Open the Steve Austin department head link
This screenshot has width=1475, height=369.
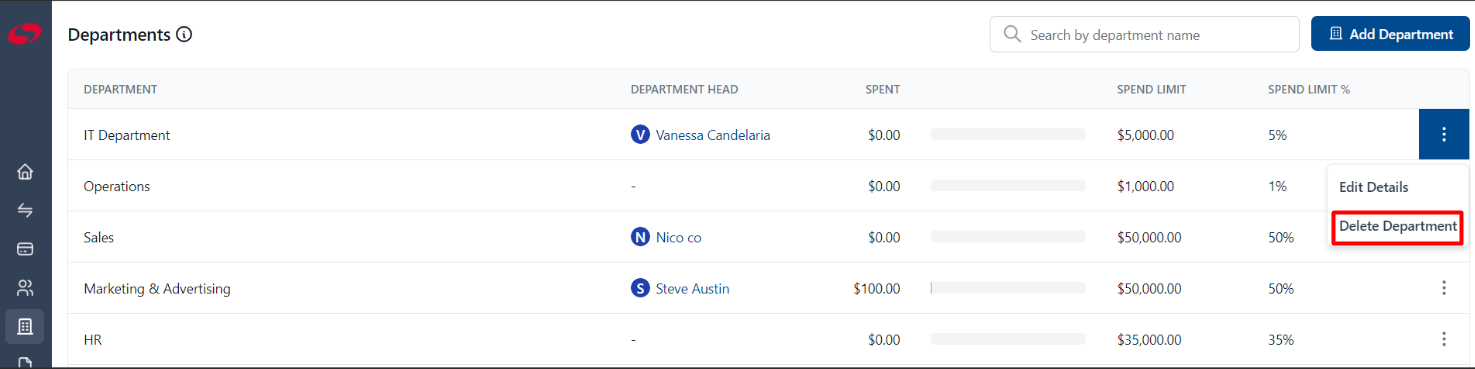click(x=692, y=288)
